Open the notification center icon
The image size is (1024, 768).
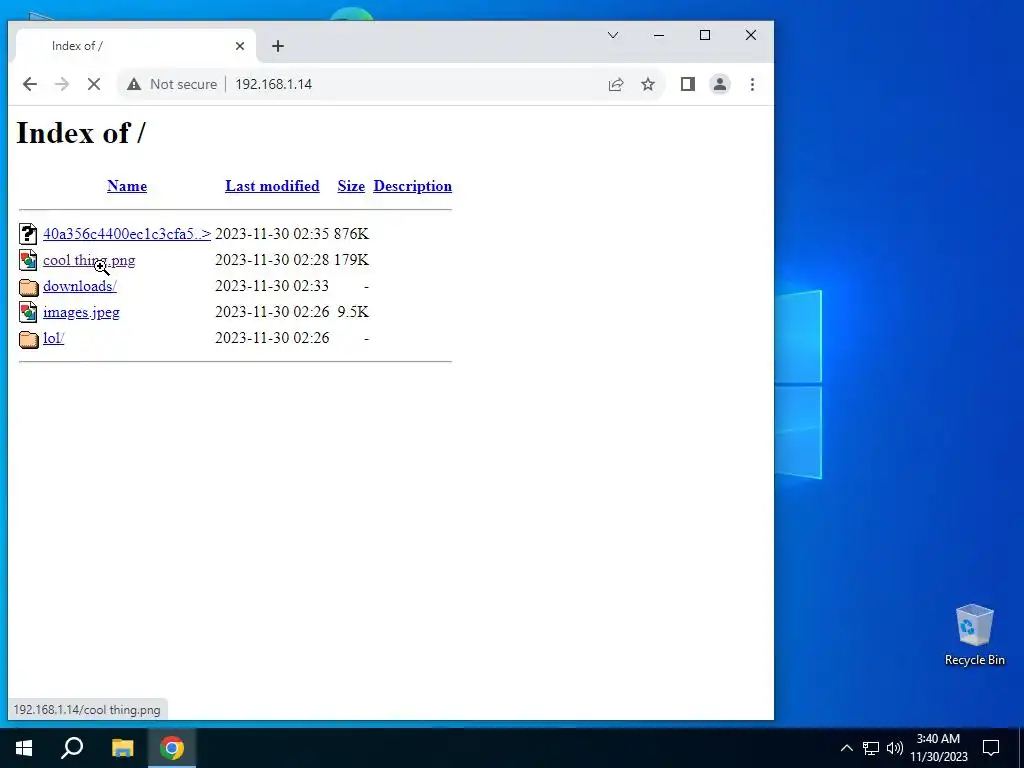point(991,748)
